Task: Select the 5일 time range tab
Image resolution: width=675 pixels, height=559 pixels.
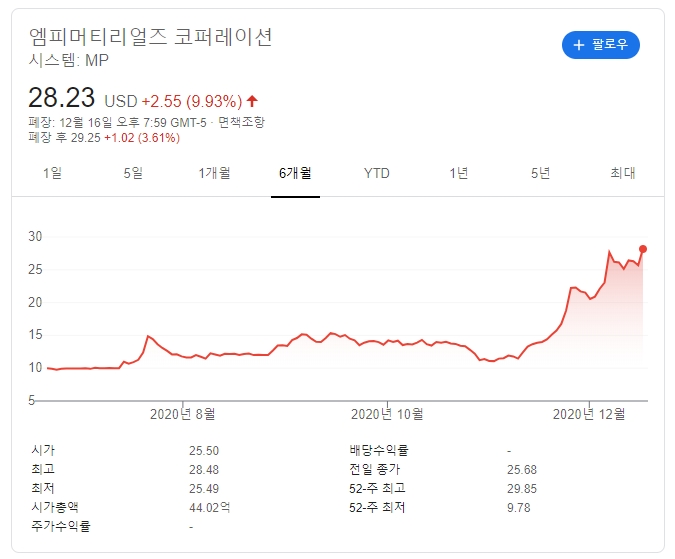Action: click(x=133, y=173)
